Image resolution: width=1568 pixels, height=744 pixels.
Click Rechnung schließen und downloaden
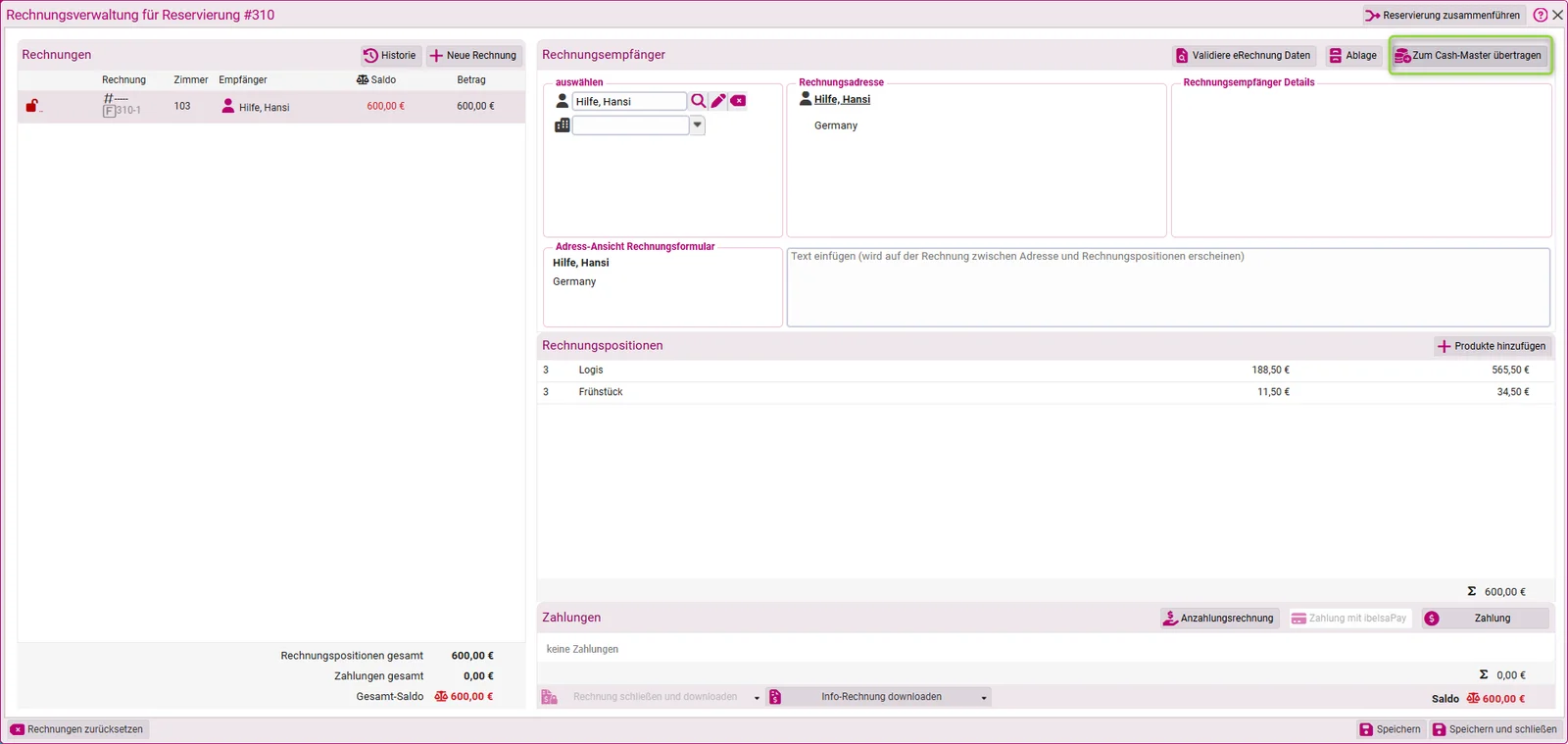645,697
